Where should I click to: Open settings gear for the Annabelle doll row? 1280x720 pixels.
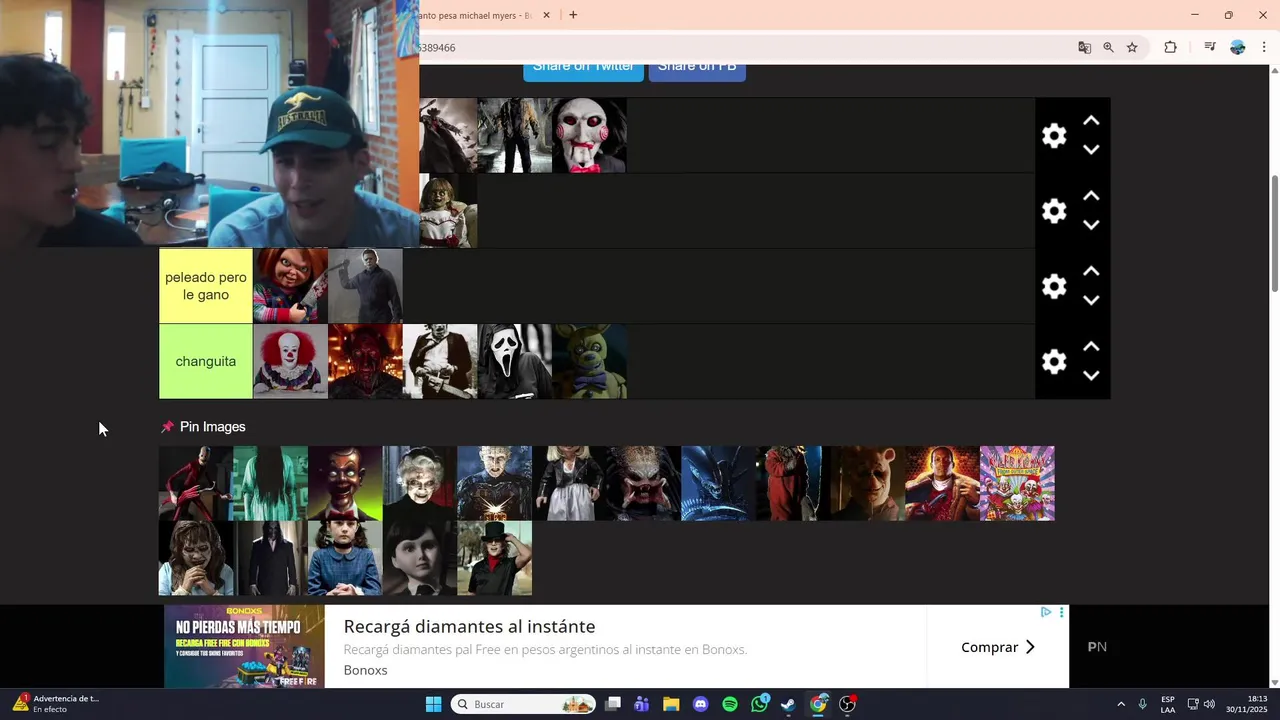click(1054, 211)
